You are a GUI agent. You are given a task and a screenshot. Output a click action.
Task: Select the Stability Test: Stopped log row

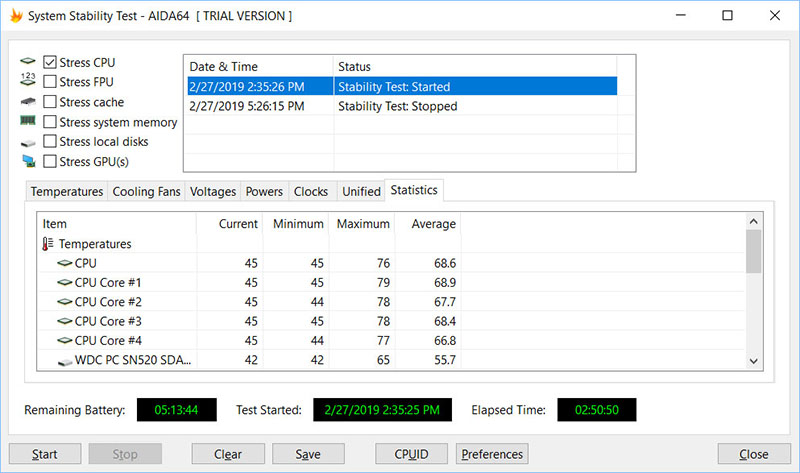[402, 106]
